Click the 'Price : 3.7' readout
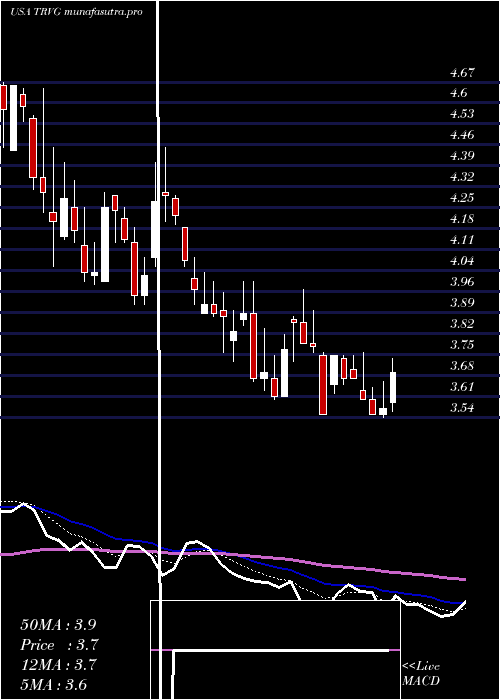This screenshot has height=700, width=500. coord(59,645)
